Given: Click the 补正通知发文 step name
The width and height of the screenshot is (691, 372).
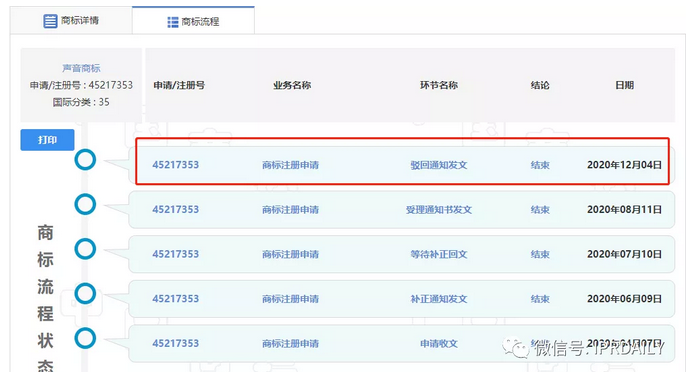Looking at the screenshot, I should click(438, 299).
